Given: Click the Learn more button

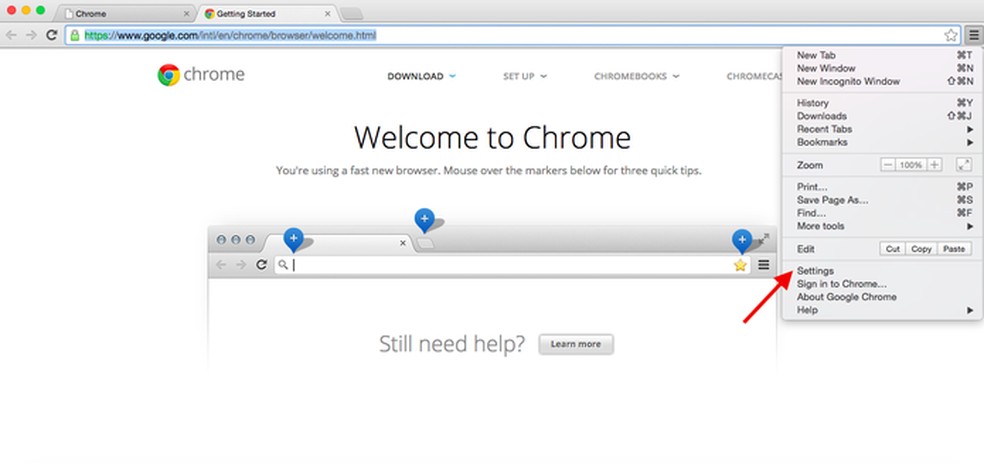Looking at the screenshot, I should click(575, 344).
